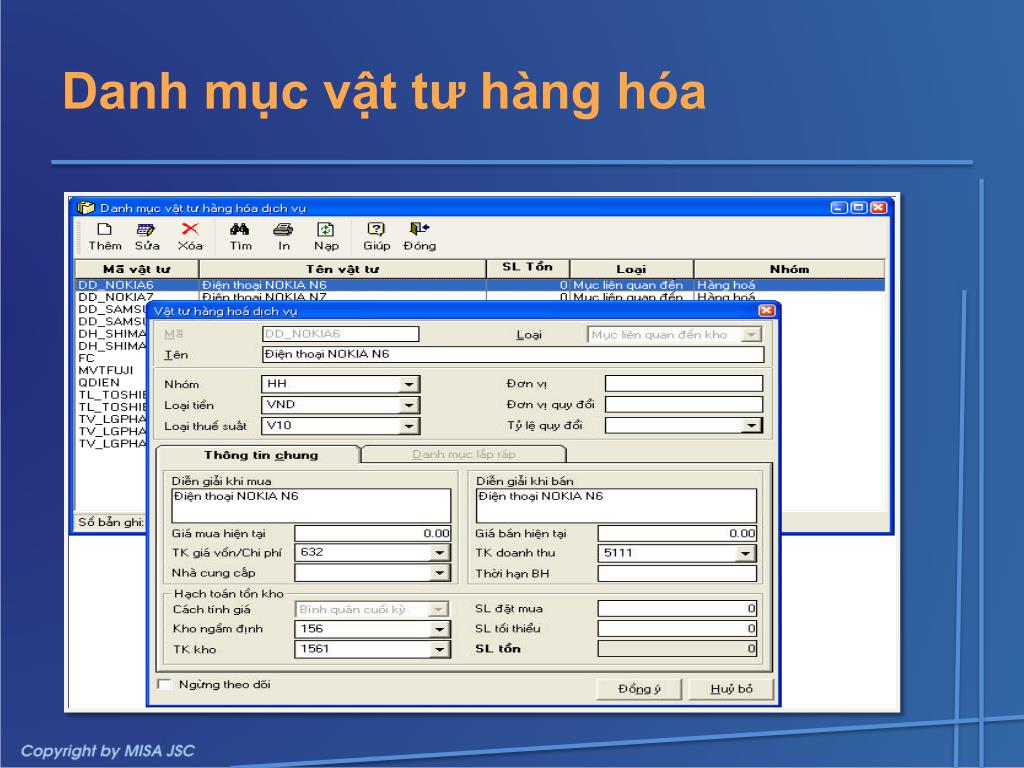Close the Vật tư hàng hoá dịch vụ dialog
This screenshot has height=768, width=1024.
tap(767, 311)
